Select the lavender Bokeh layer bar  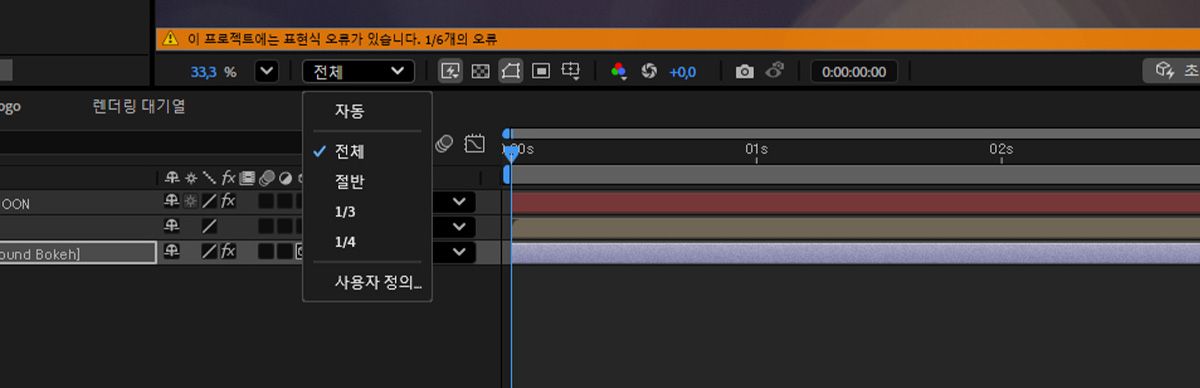(x=855, y=252)
